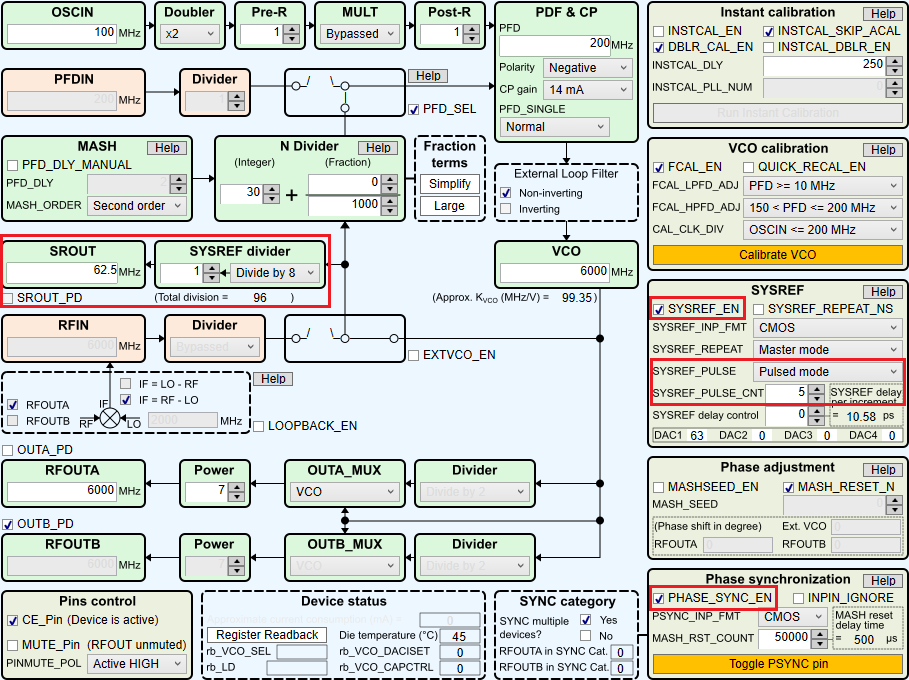Click Simplify in Fraction terms
This screenshot has height=680, width=909.
[448, 184]
